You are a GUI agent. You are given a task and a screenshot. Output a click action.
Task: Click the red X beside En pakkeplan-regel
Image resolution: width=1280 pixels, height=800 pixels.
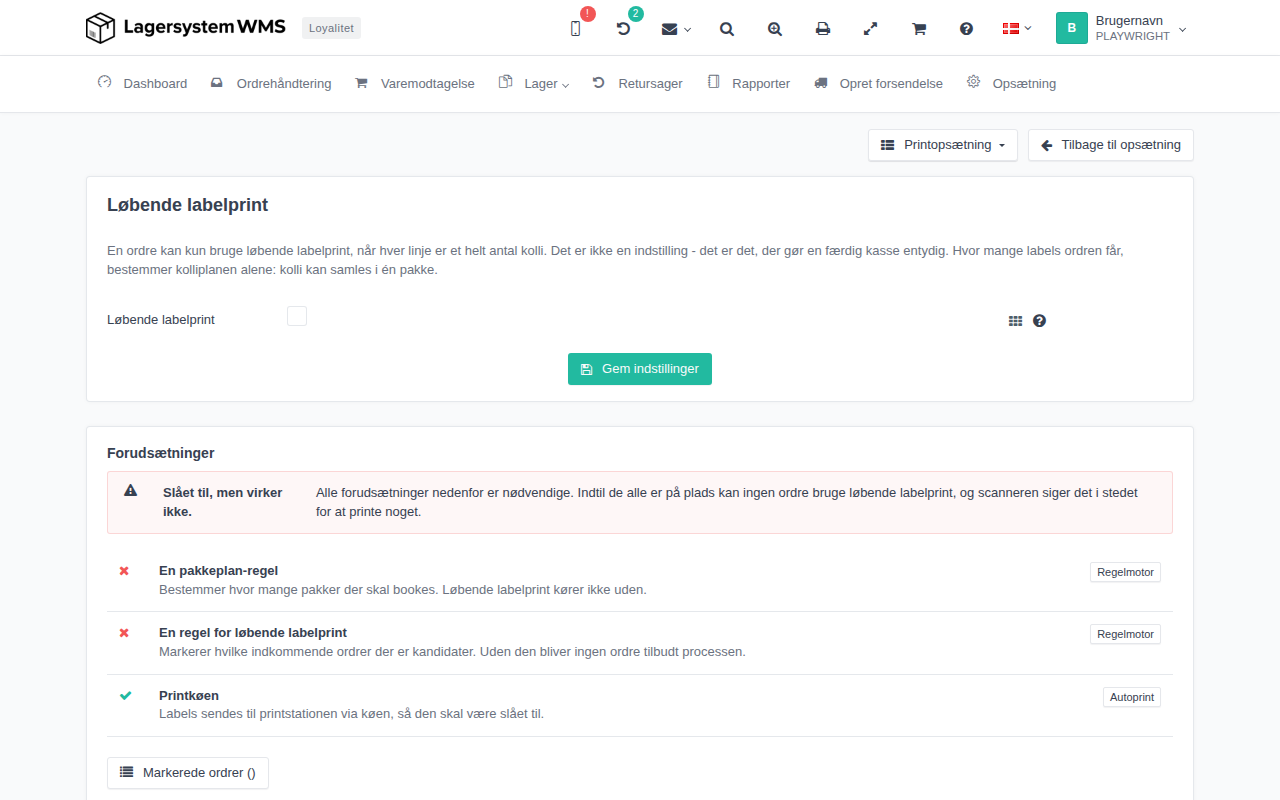pyautogui.click(x=124, y=571)
